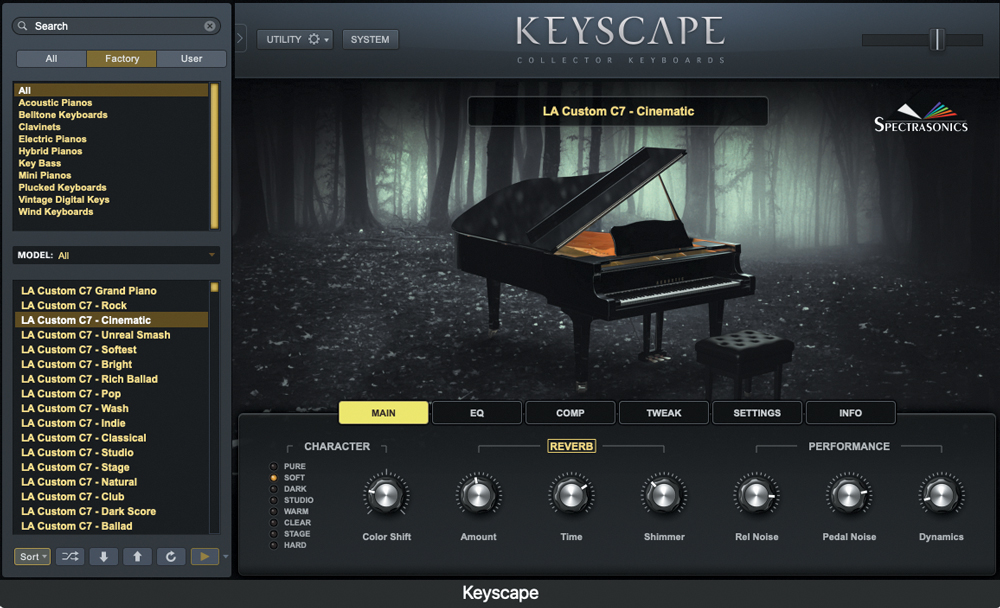Click the Keyscape Collector Keyboards logo
The image size is (1000, 608).
pos(620,40)
